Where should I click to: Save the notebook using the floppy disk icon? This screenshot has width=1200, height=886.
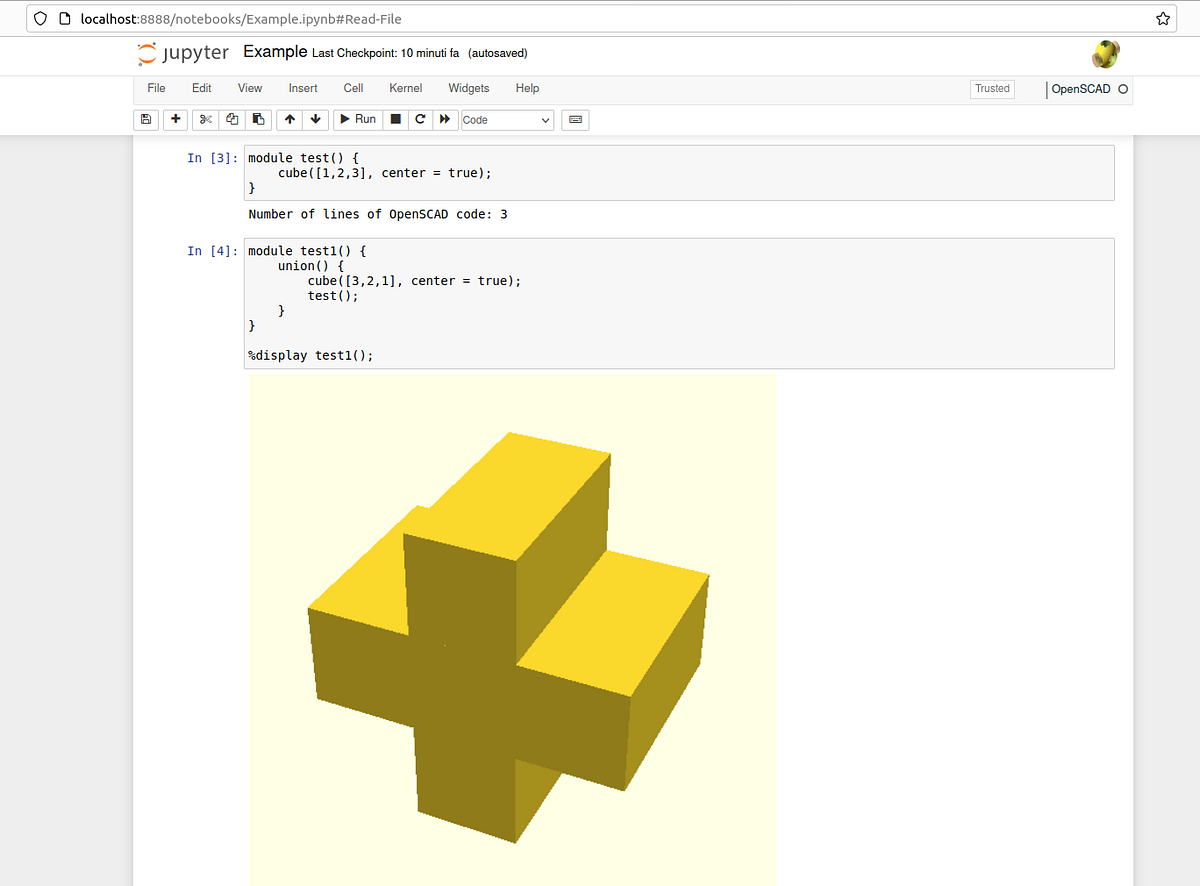point(146,119)
